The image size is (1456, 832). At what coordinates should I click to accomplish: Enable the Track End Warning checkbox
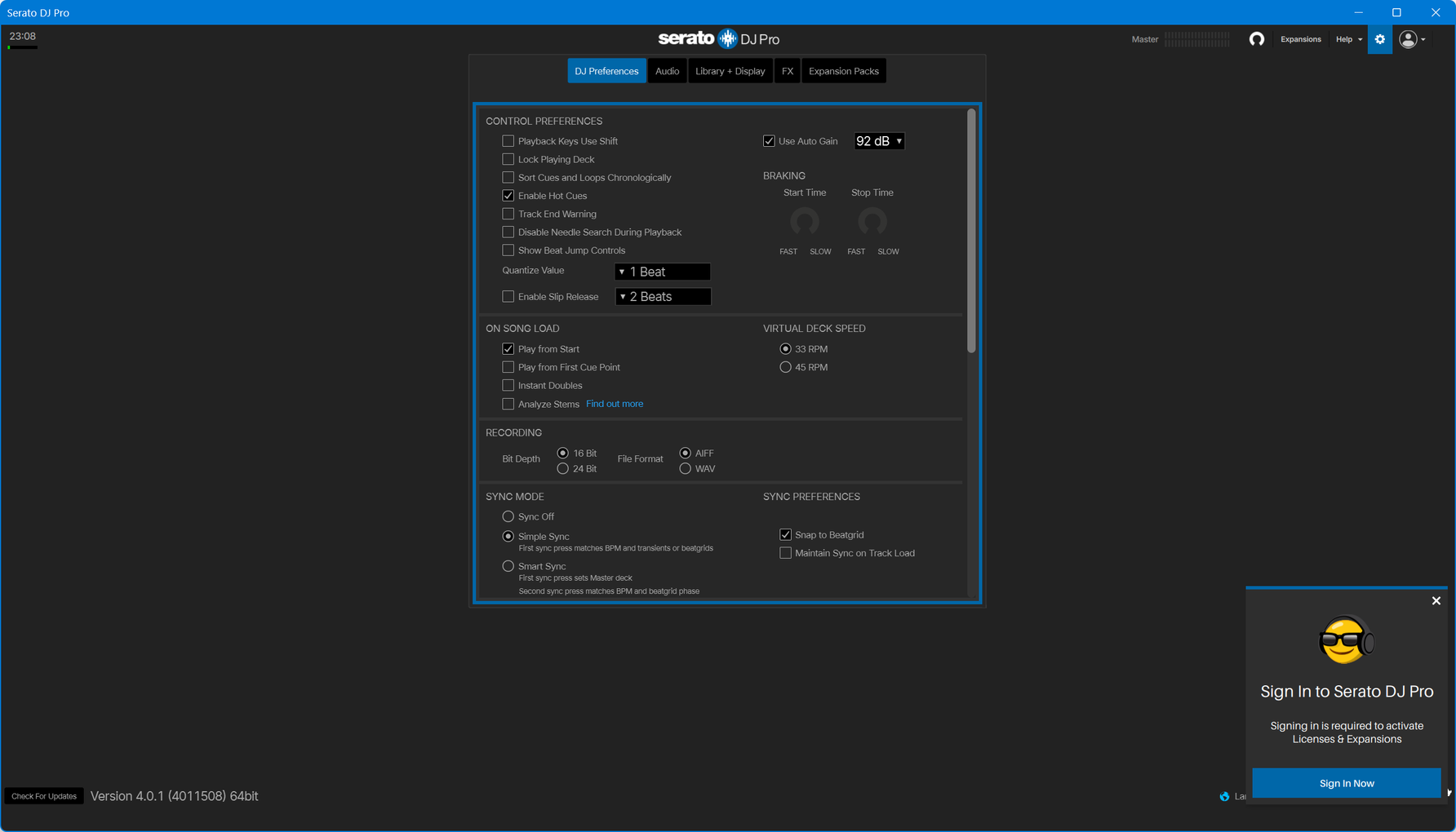click(x=508, y=214)
